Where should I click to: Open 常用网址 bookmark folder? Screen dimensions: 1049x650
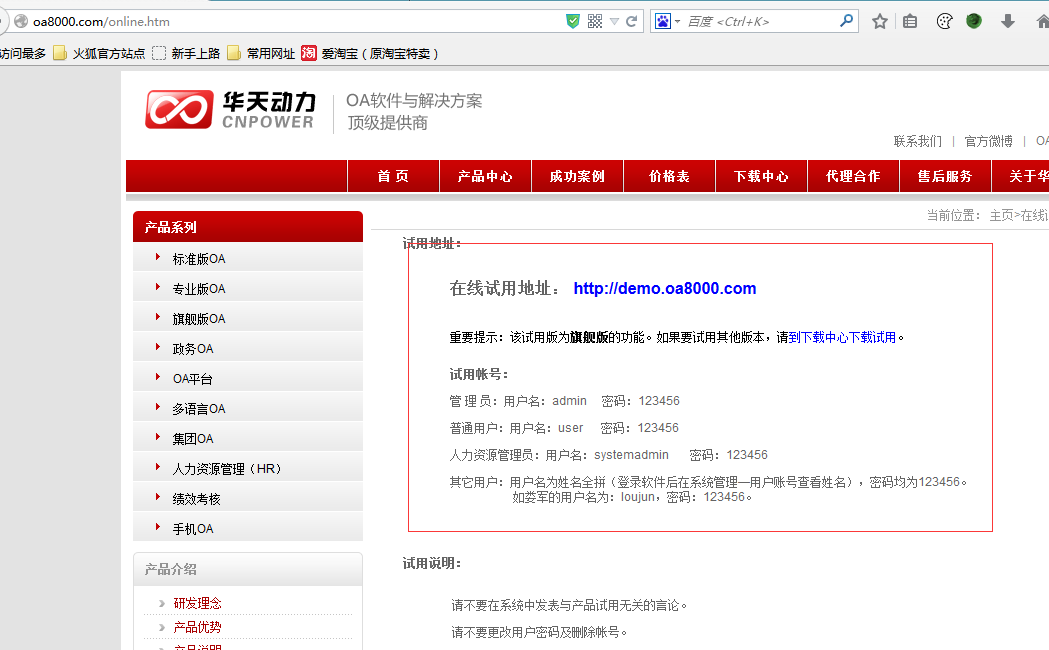(261, 53)
